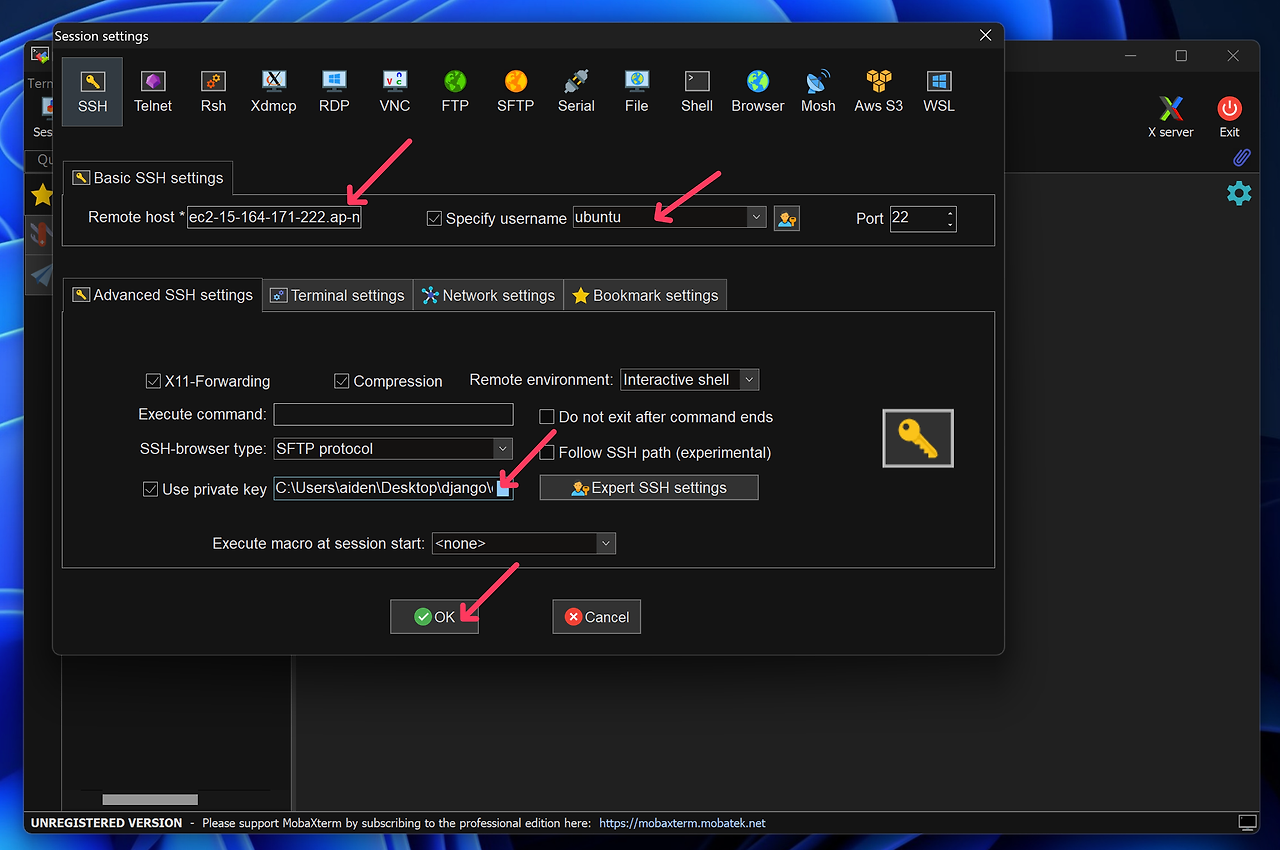Toggle X11-Forwarding checkbox
Screen dimensions: 1280x850
tap(153, 381)
